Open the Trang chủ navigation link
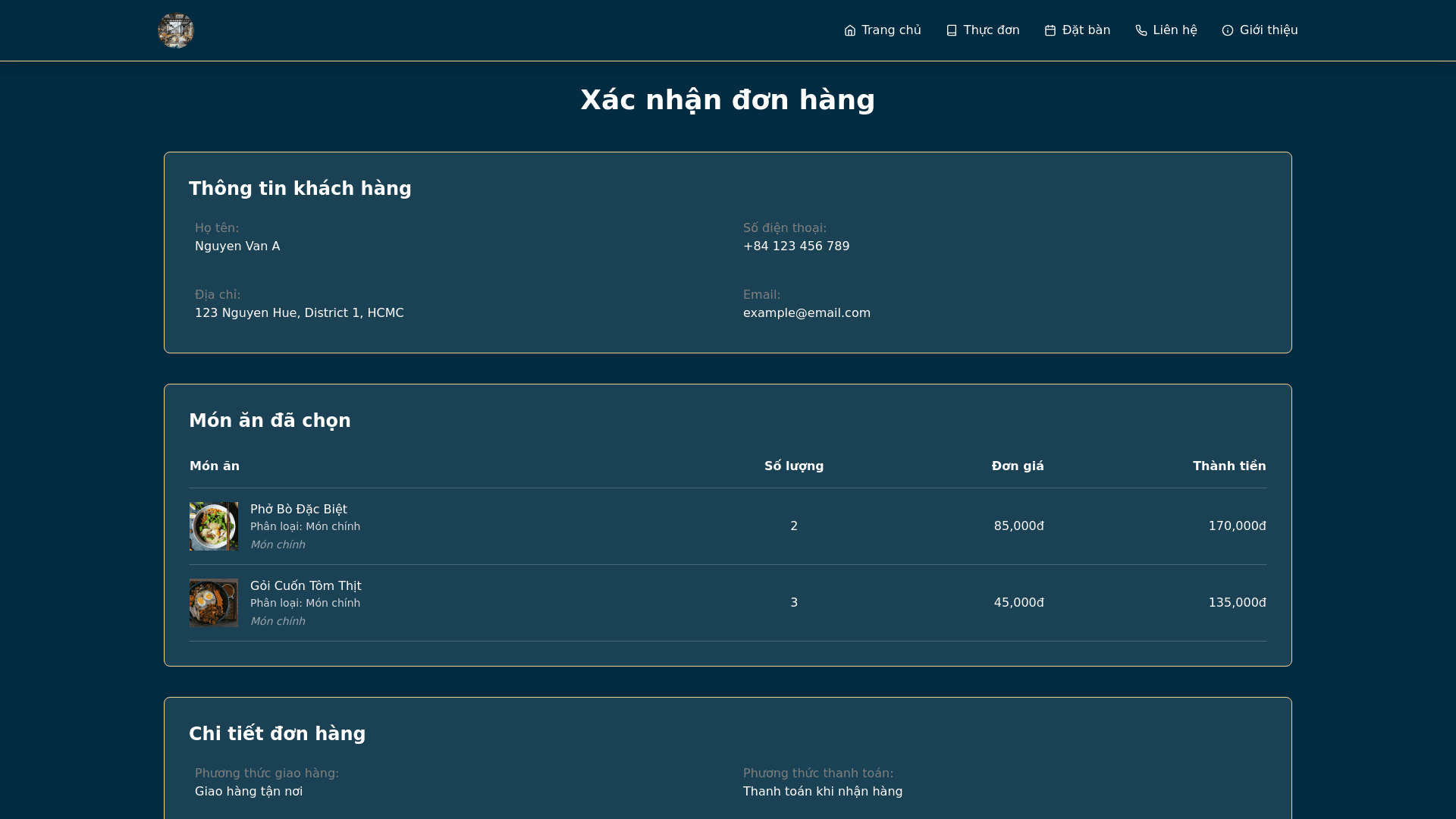The width and height of the screenshot is (1456, 819). tap(891, 30)
